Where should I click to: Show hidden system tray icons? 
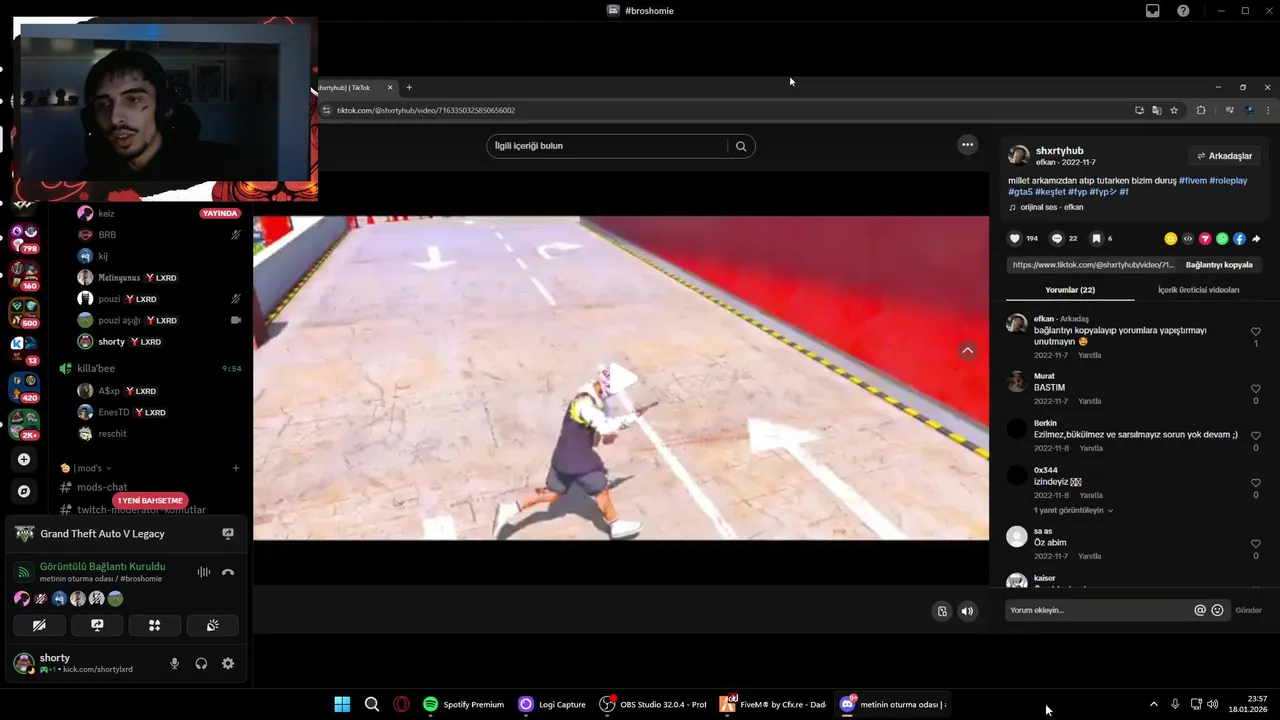click(1153, 704)
